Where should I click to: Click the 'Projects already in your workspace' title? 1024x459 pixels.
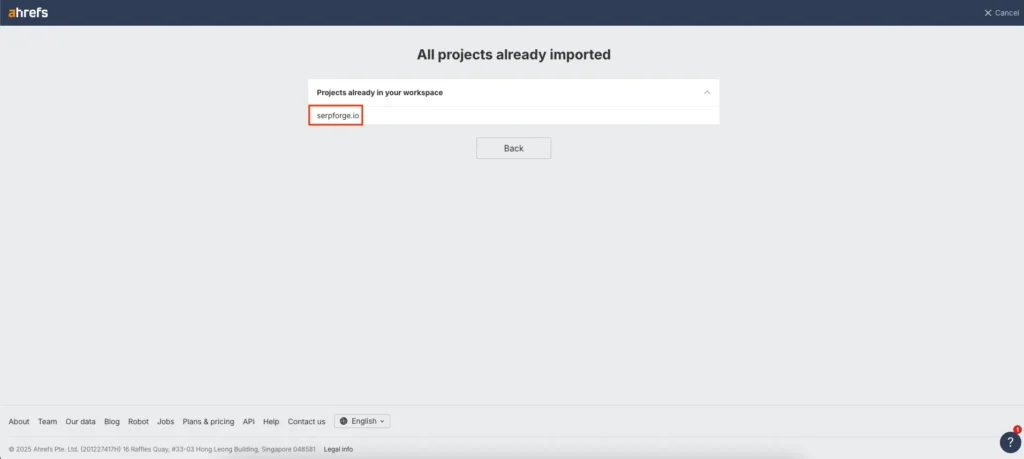tap(379, 92)
